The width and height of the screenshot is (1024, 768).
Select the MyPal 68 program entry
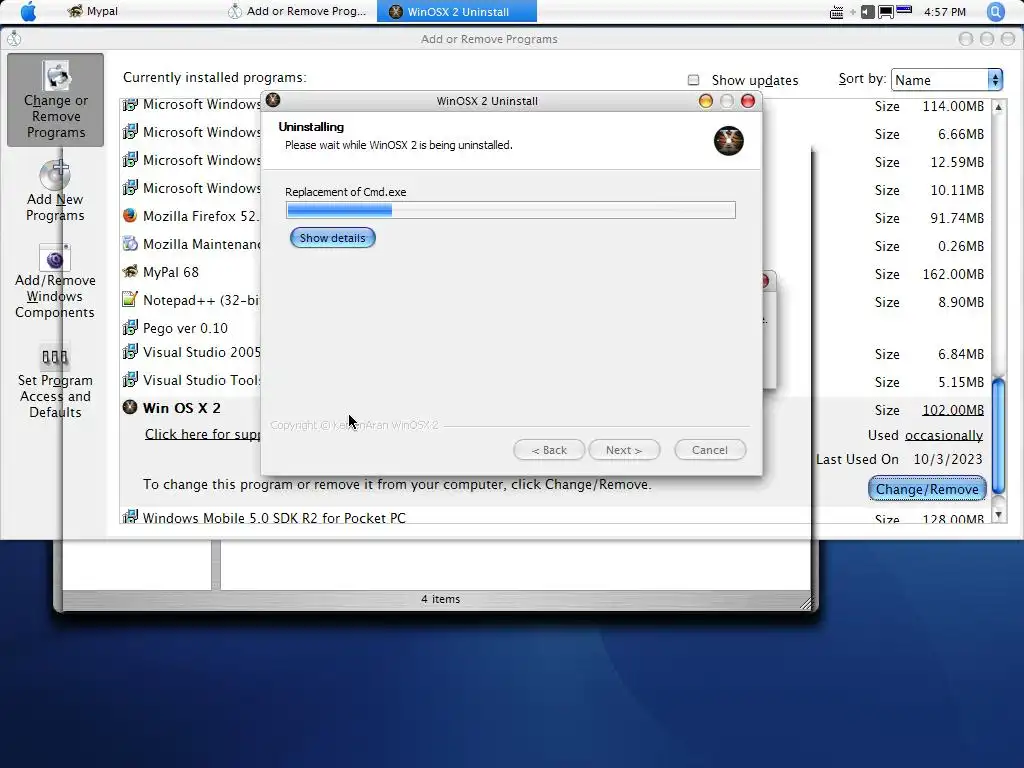point(170,272)
